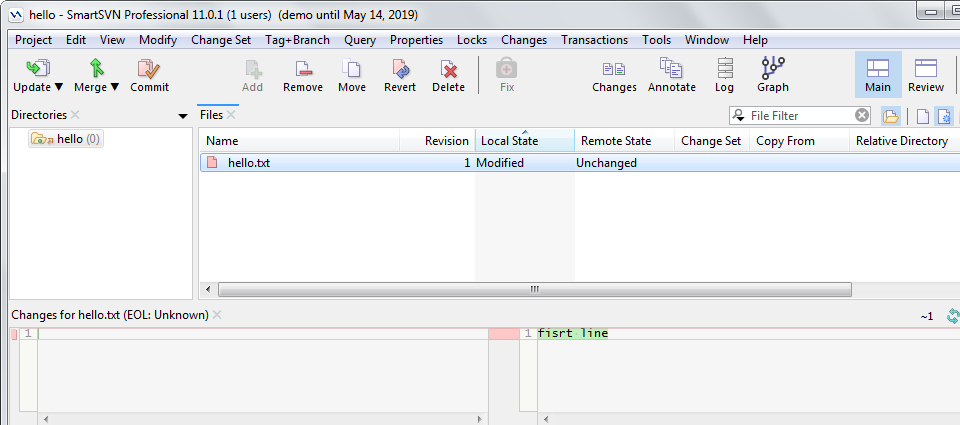
Task: Click the Changes toolbar icon
Action: (614, 68)
